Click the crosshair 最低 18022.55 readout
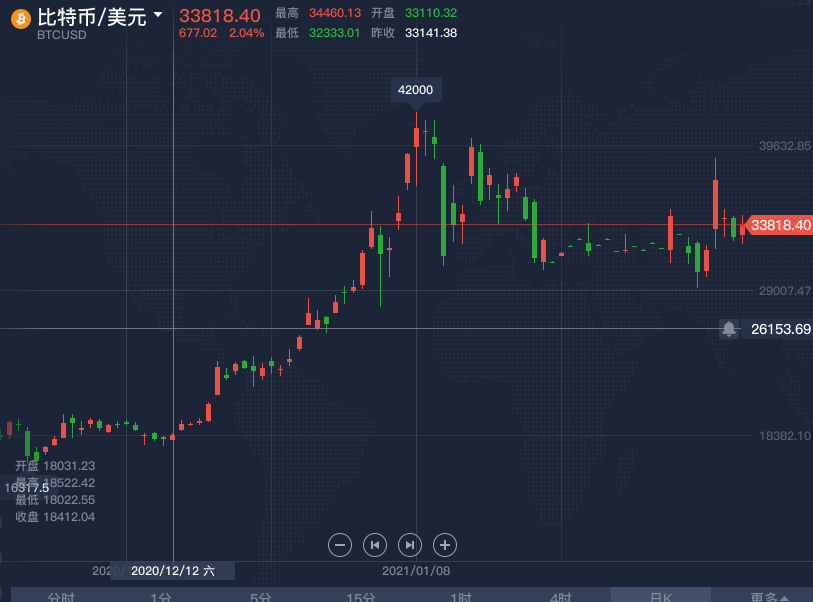The width and height of the screenshot is (813, 602). point(55,500)
